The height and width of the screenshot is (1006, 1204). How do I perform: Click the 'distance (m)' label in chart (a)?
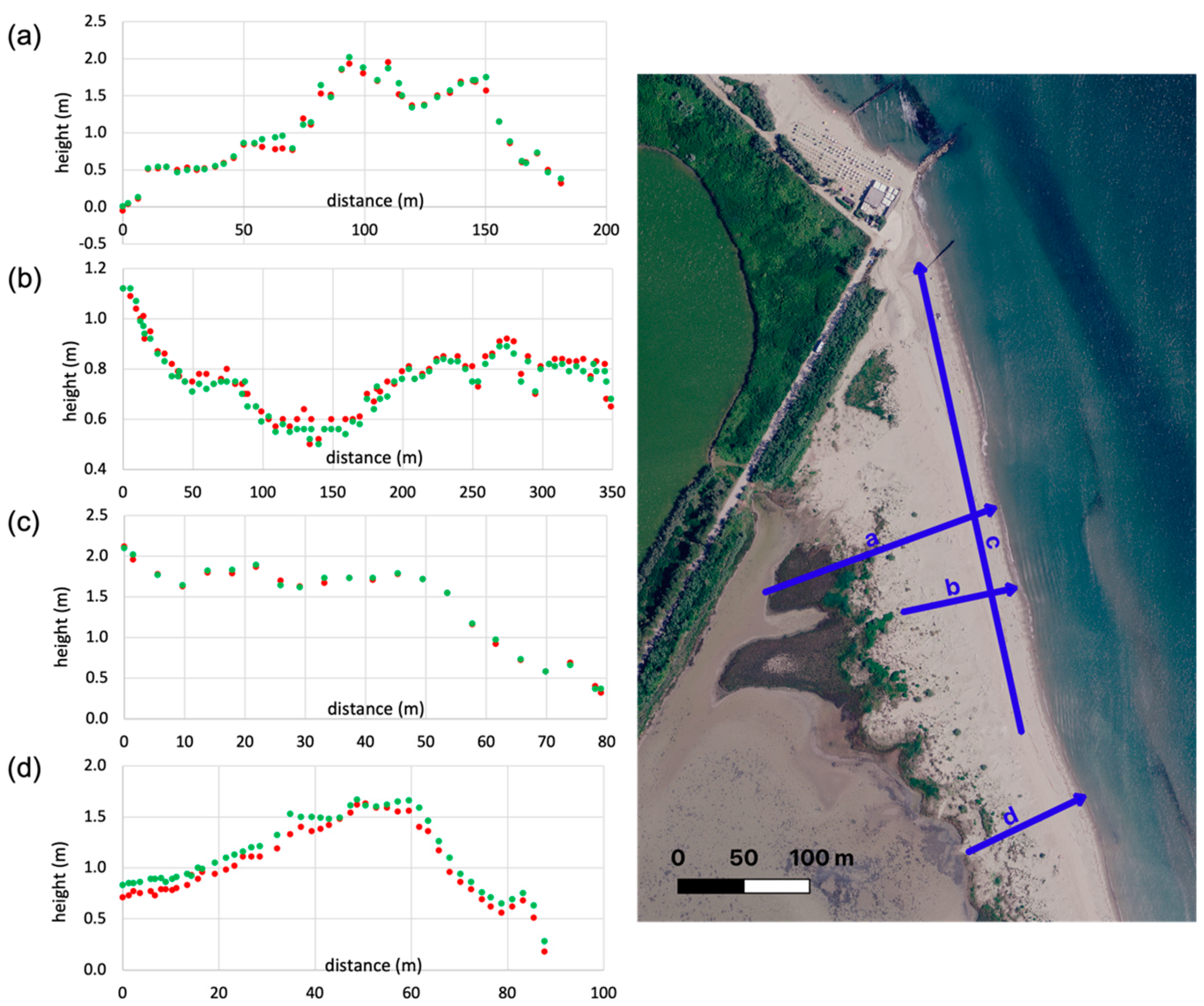pyautogui.click(x=375, y=201)
